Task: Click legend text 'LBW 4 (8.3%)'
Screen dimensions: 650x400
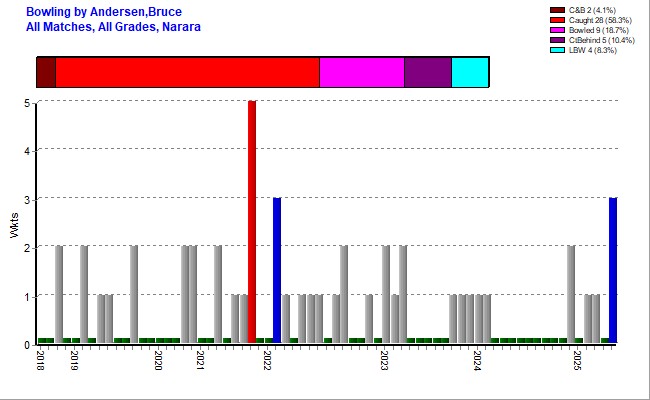Action: (x=592, y=50)
